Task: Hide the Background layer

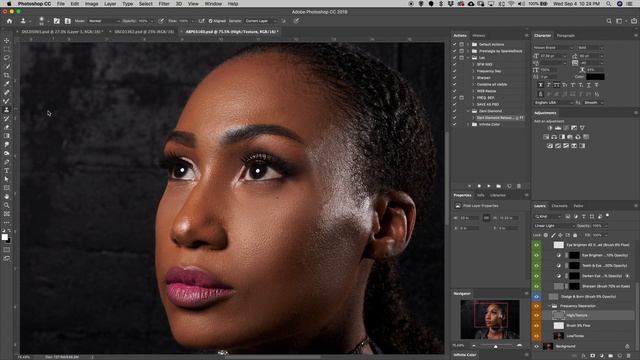Action: [x=536, y=346]
